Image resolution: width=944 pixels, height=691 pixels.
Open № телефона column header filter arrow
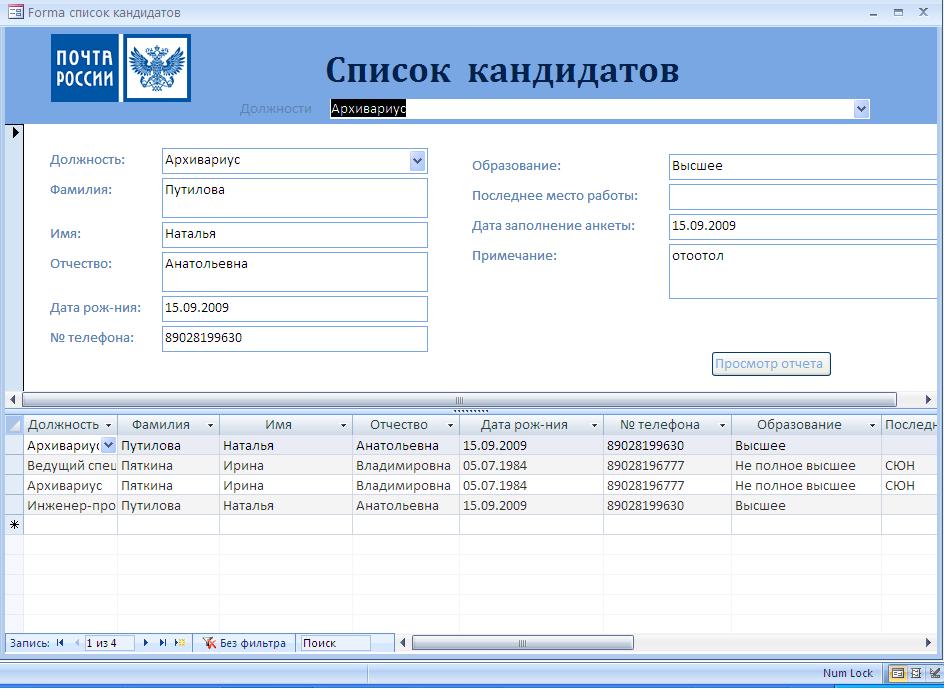(722, 426)
